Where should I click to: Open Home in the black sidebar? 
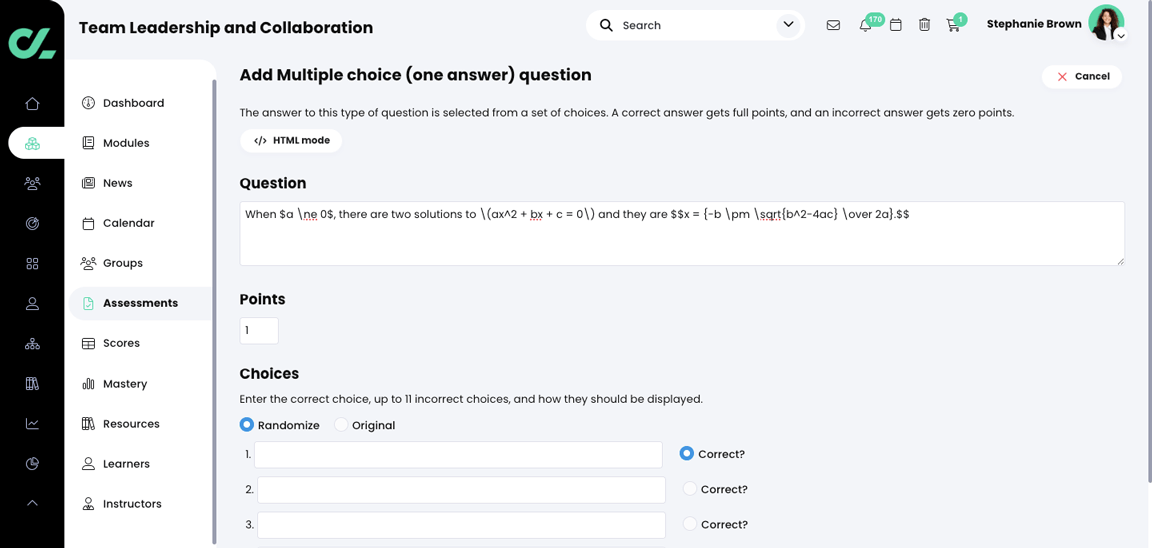[32, 104]
